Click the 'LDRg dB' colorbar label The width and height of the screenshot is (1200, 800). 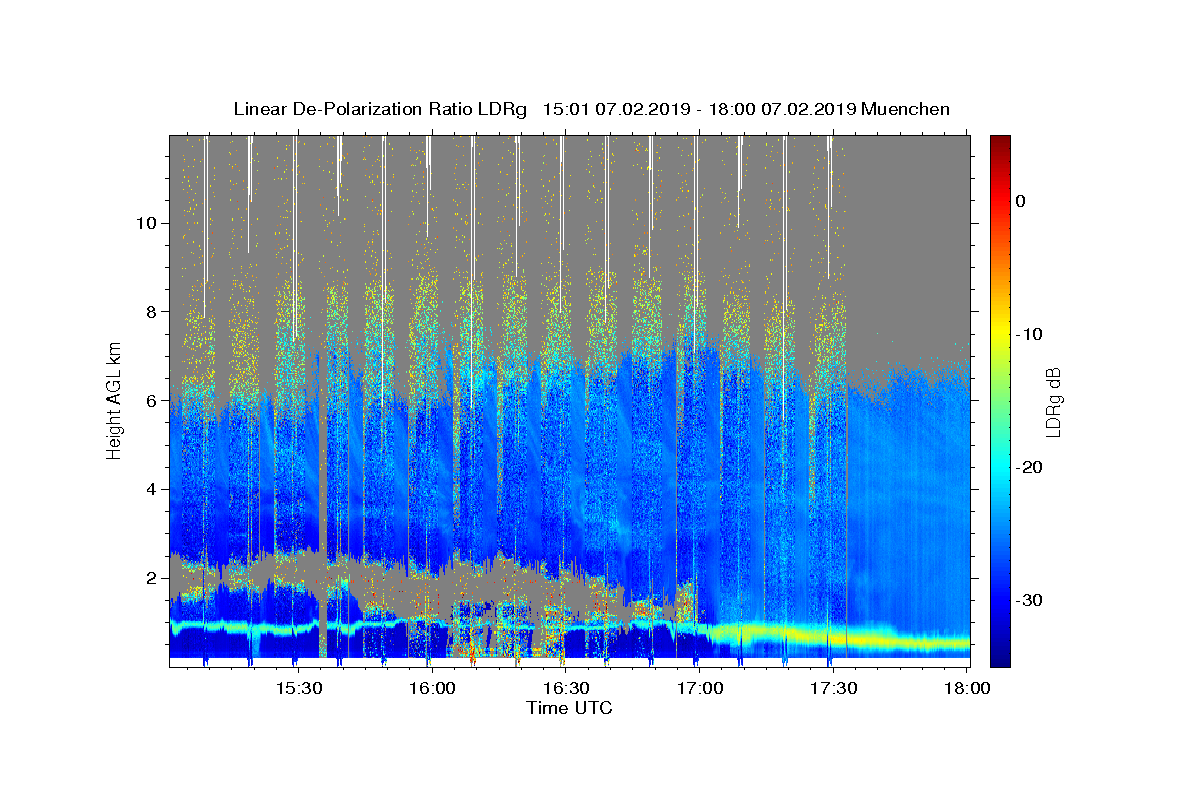(1052, 402)
